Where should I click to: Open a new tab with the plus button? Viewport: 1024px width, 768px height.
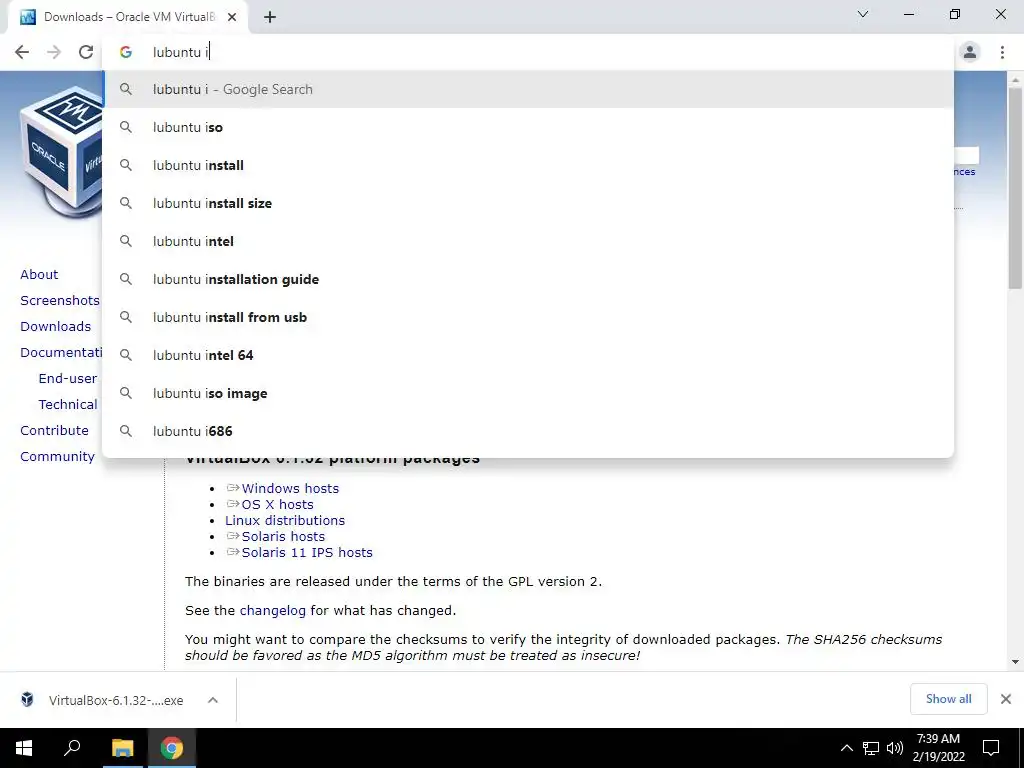(x=270, y=17)
